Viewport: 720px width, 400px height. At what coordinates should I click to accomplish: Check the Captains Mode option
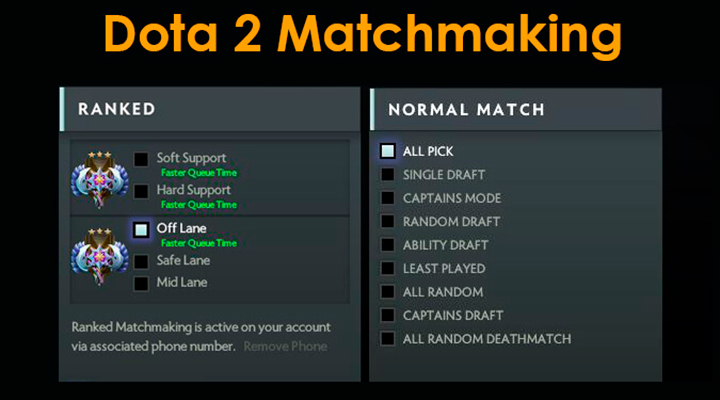(388, 198)
